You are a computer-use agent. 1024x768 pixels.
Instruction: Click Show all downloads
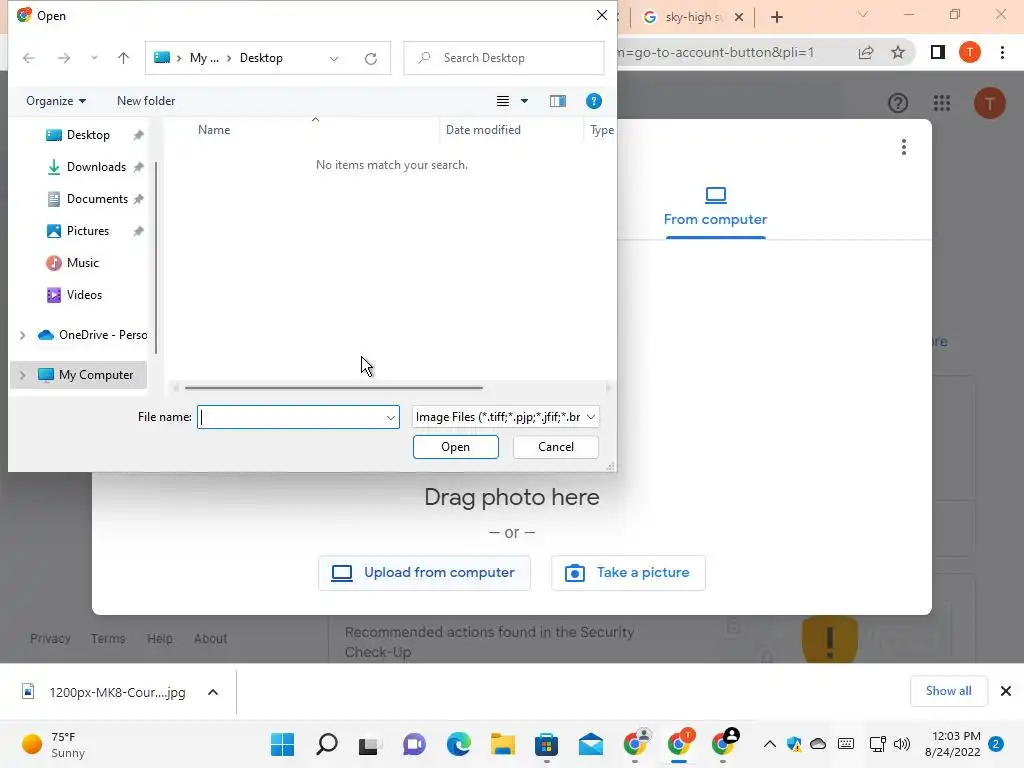click(x=948, y=691)
